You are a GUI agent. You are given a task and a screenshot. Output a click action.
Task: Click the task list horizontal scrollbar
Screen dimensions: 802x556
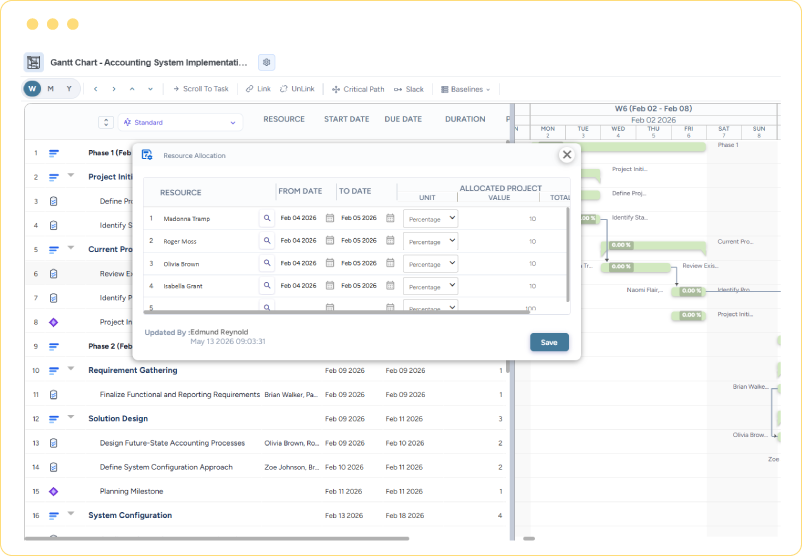point(217,538)
